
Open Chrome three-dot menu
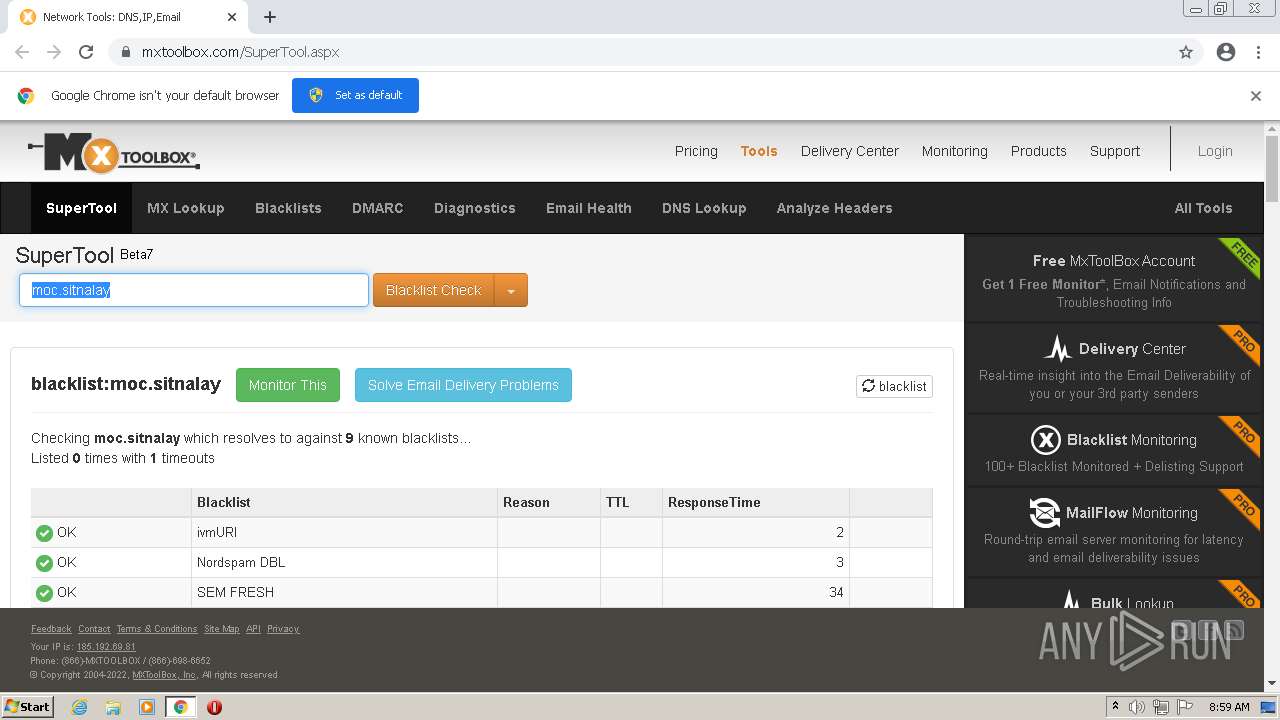click(x=1258, y=52)
